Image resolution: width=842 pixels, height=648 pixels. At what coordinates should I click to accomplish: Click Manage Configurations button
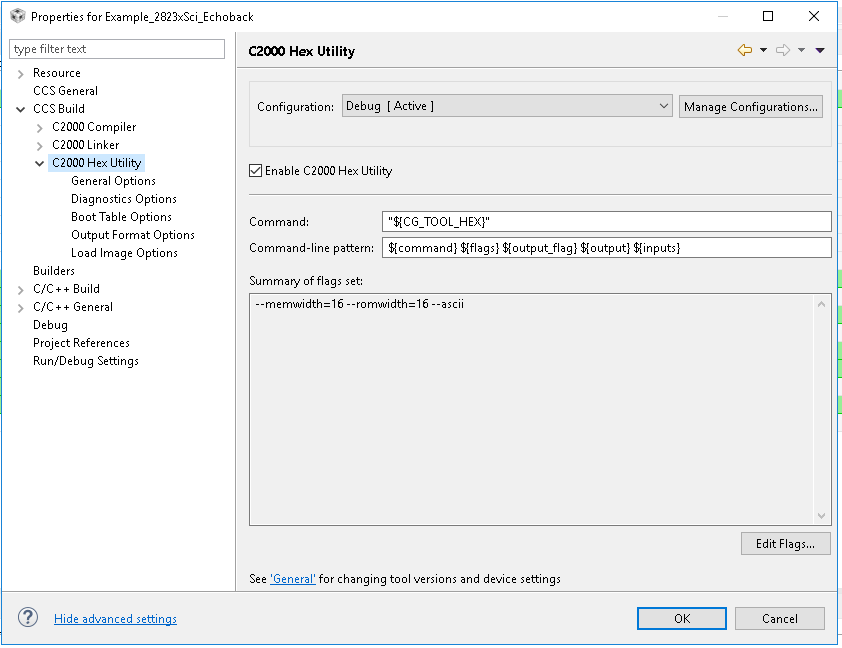coord(751,106)
